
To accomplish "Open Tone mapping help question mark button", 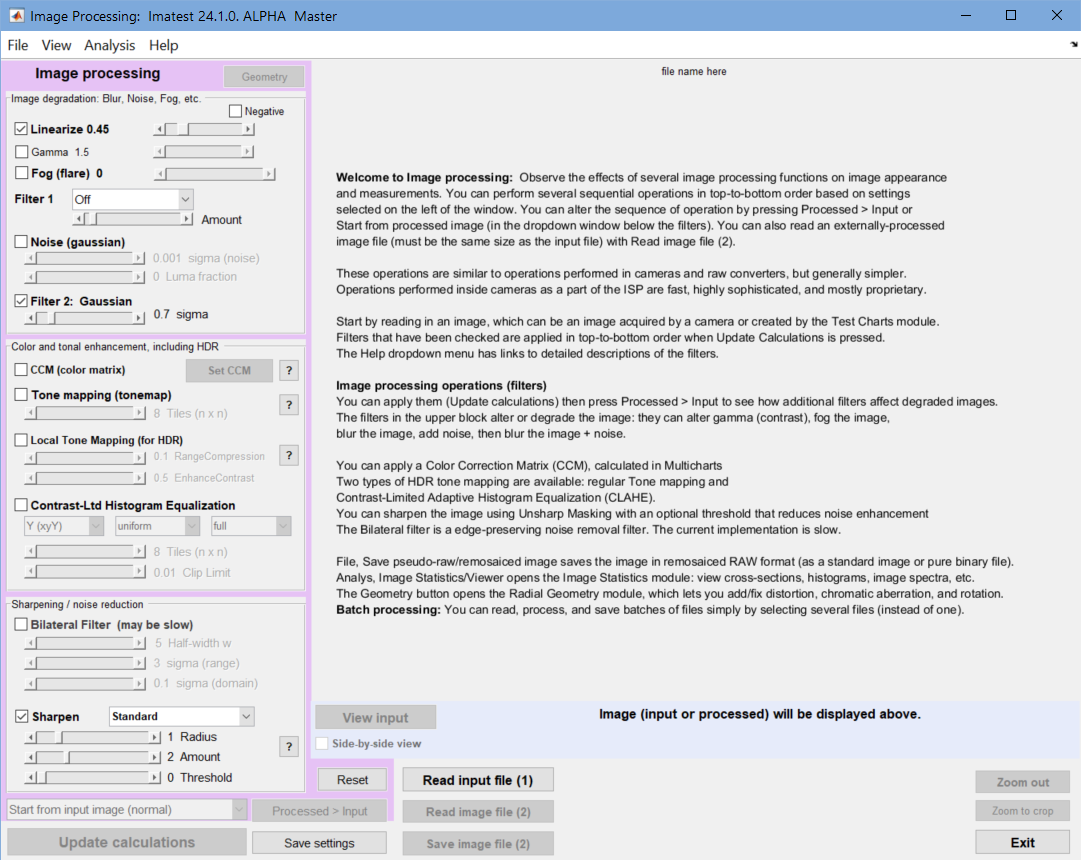I will (x=289, y=405).
